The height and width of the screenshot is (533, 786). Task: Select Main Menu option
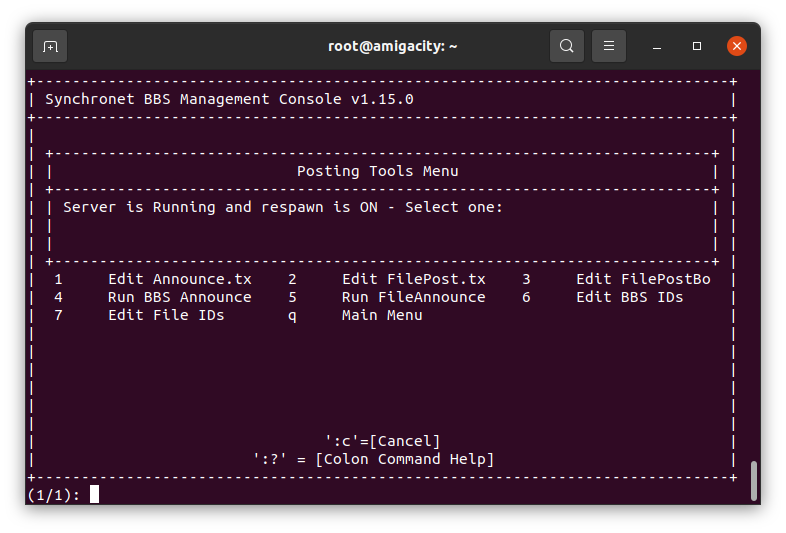coord(382,315)
